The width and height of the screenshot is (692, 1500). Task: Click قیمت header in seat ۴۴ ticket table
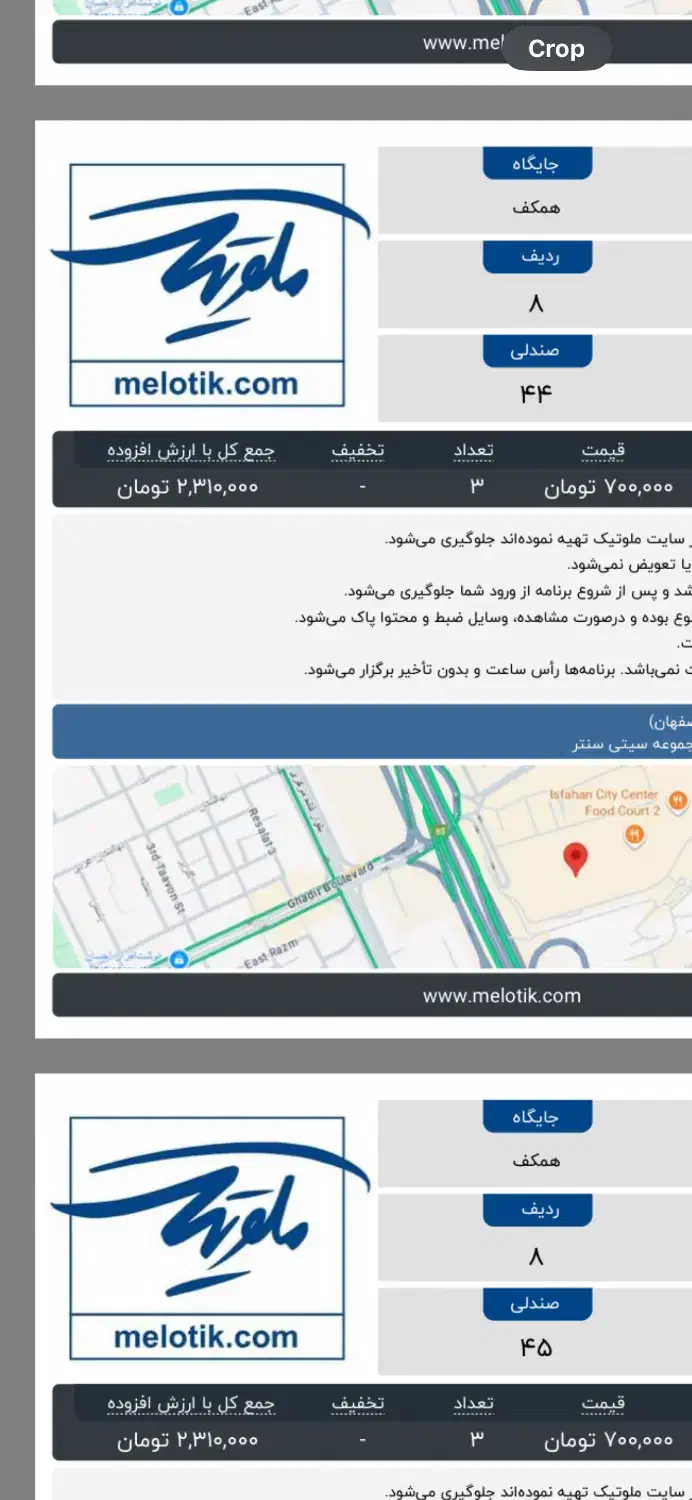tap(604, 451)
